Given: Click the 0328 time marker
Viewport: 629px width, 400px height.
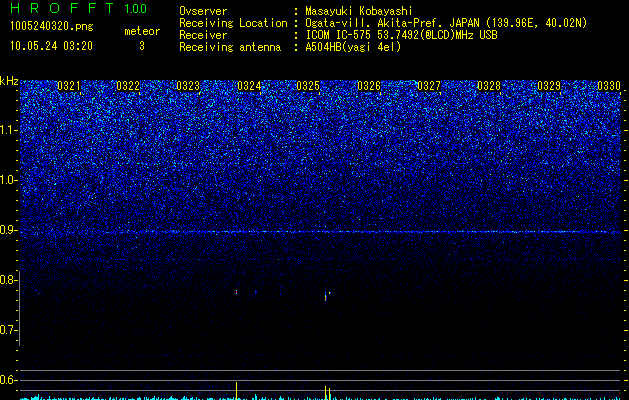Looking at the screenshot, I should (x=489, y=86).
